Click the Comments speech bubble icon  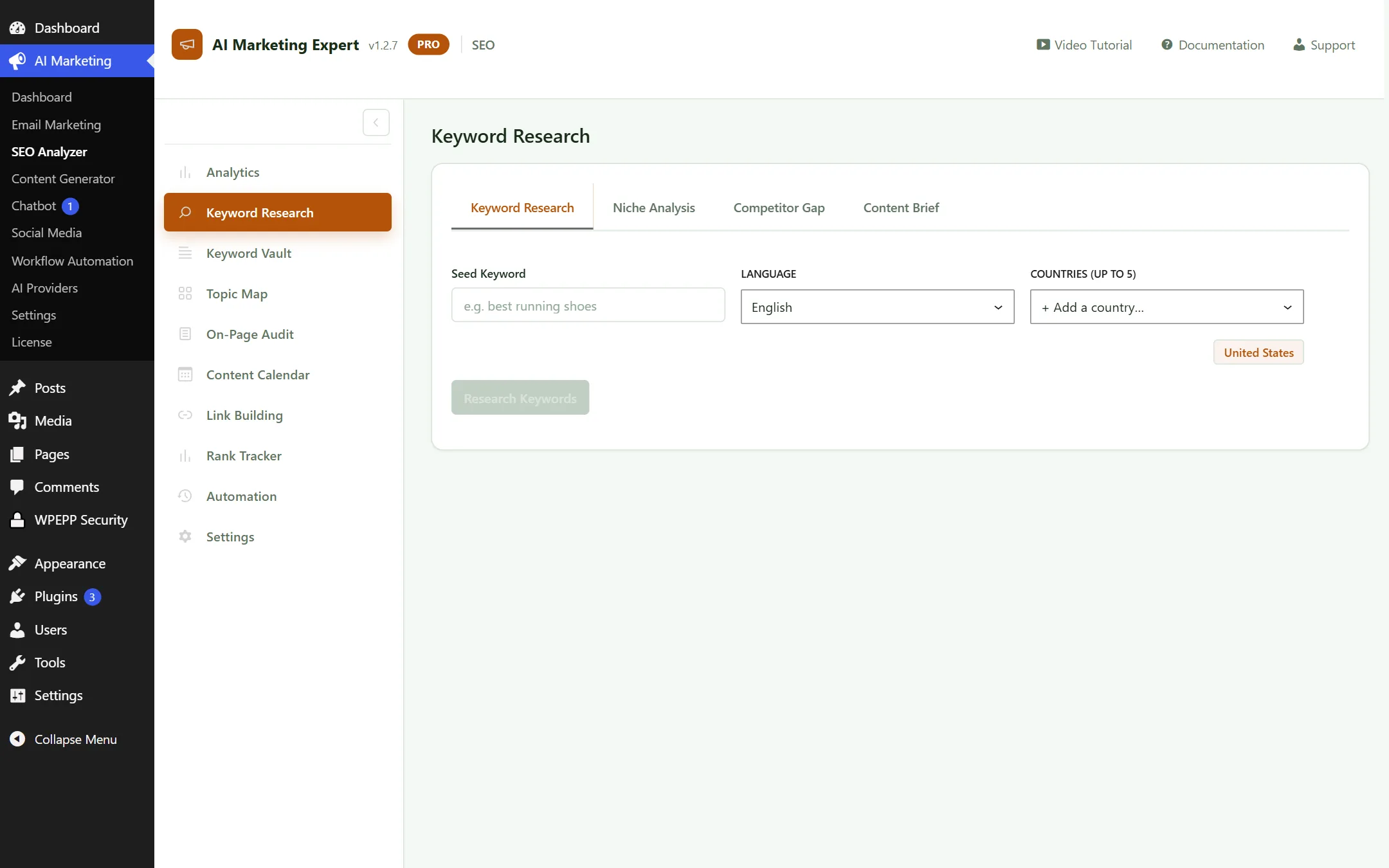pos(17,487)
